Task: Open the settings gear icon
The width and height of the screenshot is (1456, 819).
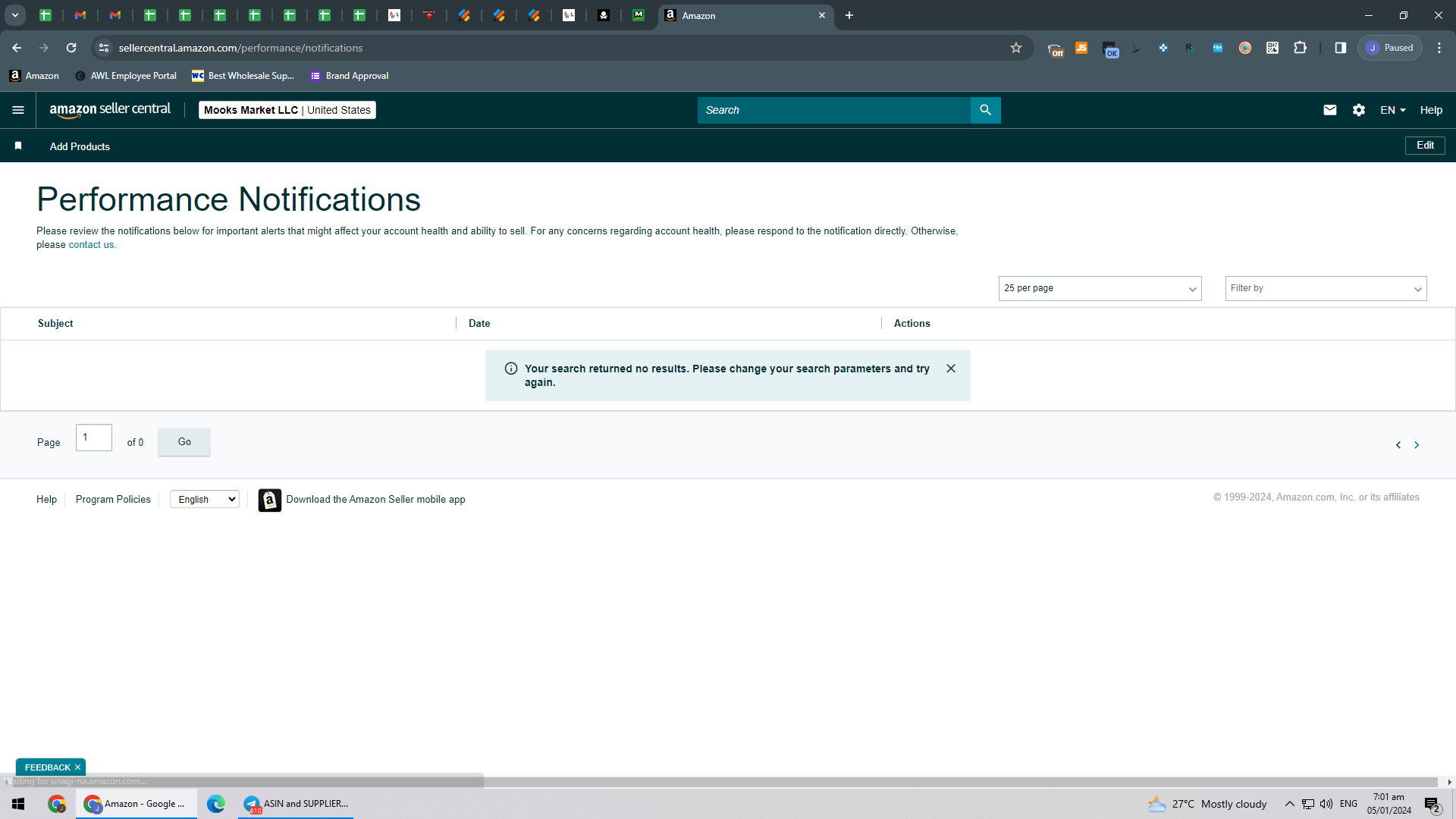Action: [x=1358, y=110]
